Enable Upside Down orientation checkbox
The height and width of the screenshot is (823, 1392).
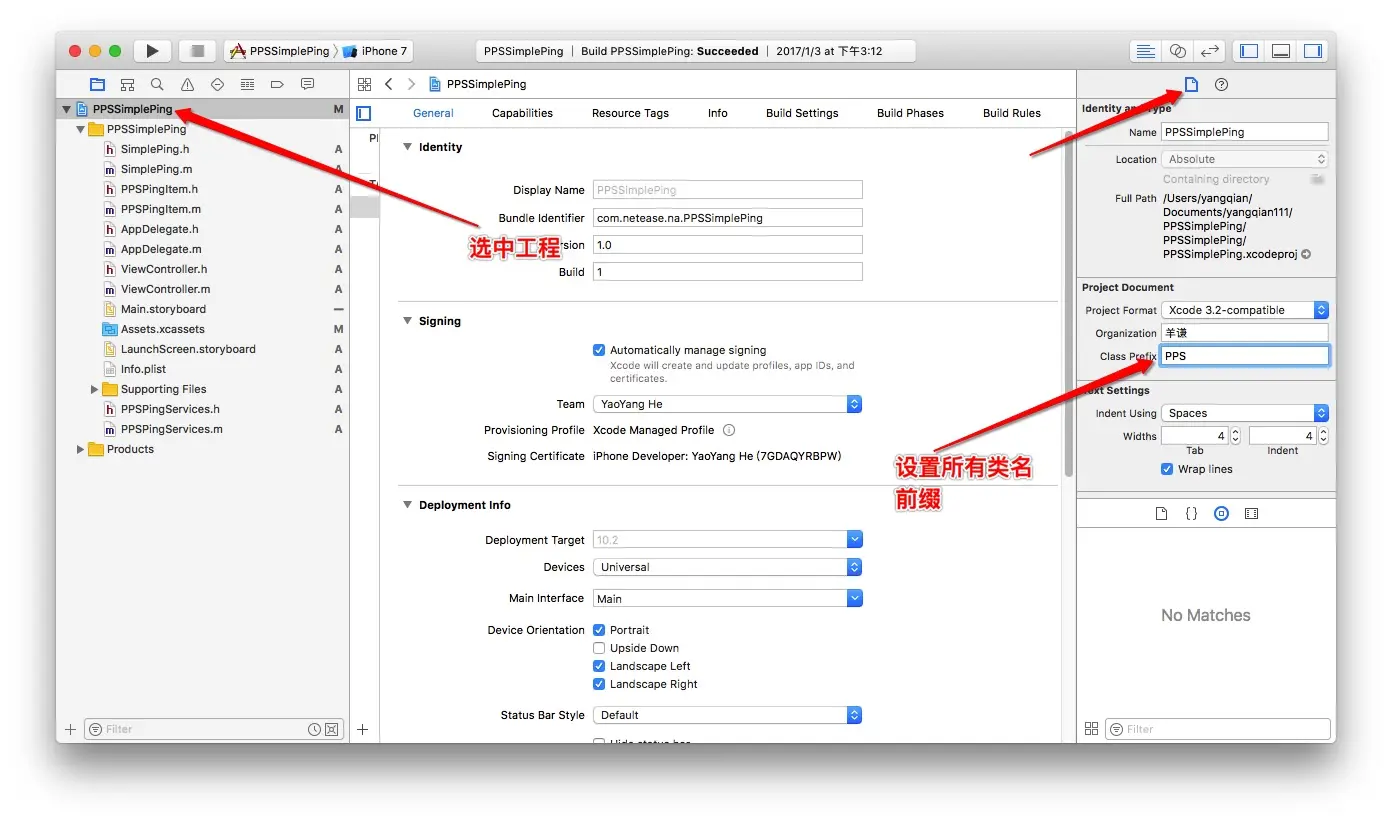(x=599, y=648)
